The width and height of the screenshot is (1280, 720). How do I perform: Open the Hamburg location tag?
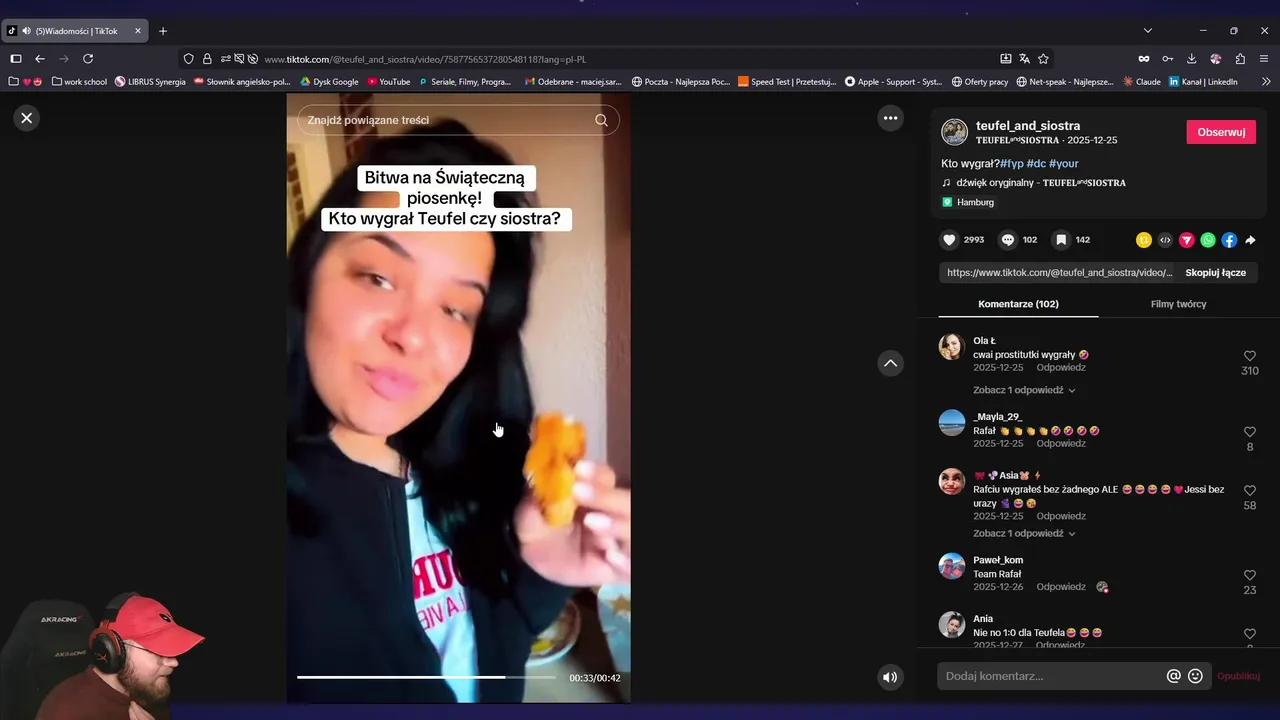point(968,202)
